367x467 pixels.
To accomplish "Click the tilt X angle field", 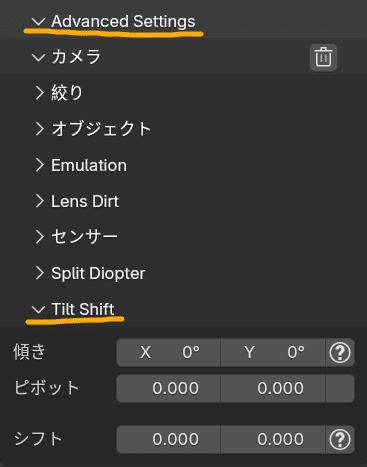I will 168,352.
